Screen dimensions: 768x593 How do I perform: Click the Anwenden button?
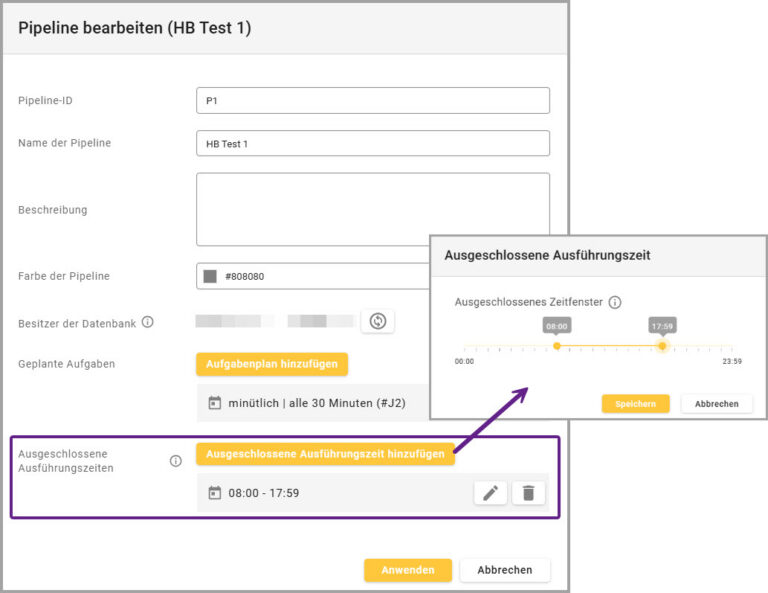(408, 570)
